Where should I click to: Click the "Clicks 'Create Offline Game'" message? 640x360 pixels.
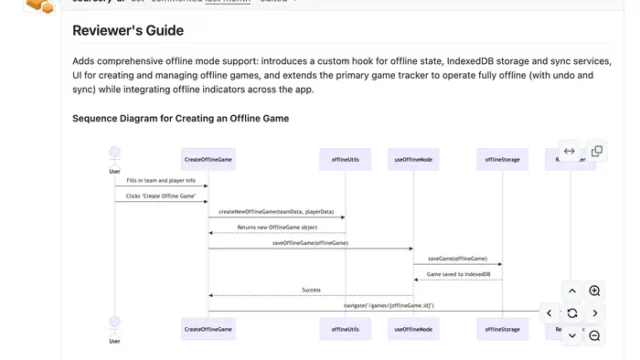tap(161, 196)
